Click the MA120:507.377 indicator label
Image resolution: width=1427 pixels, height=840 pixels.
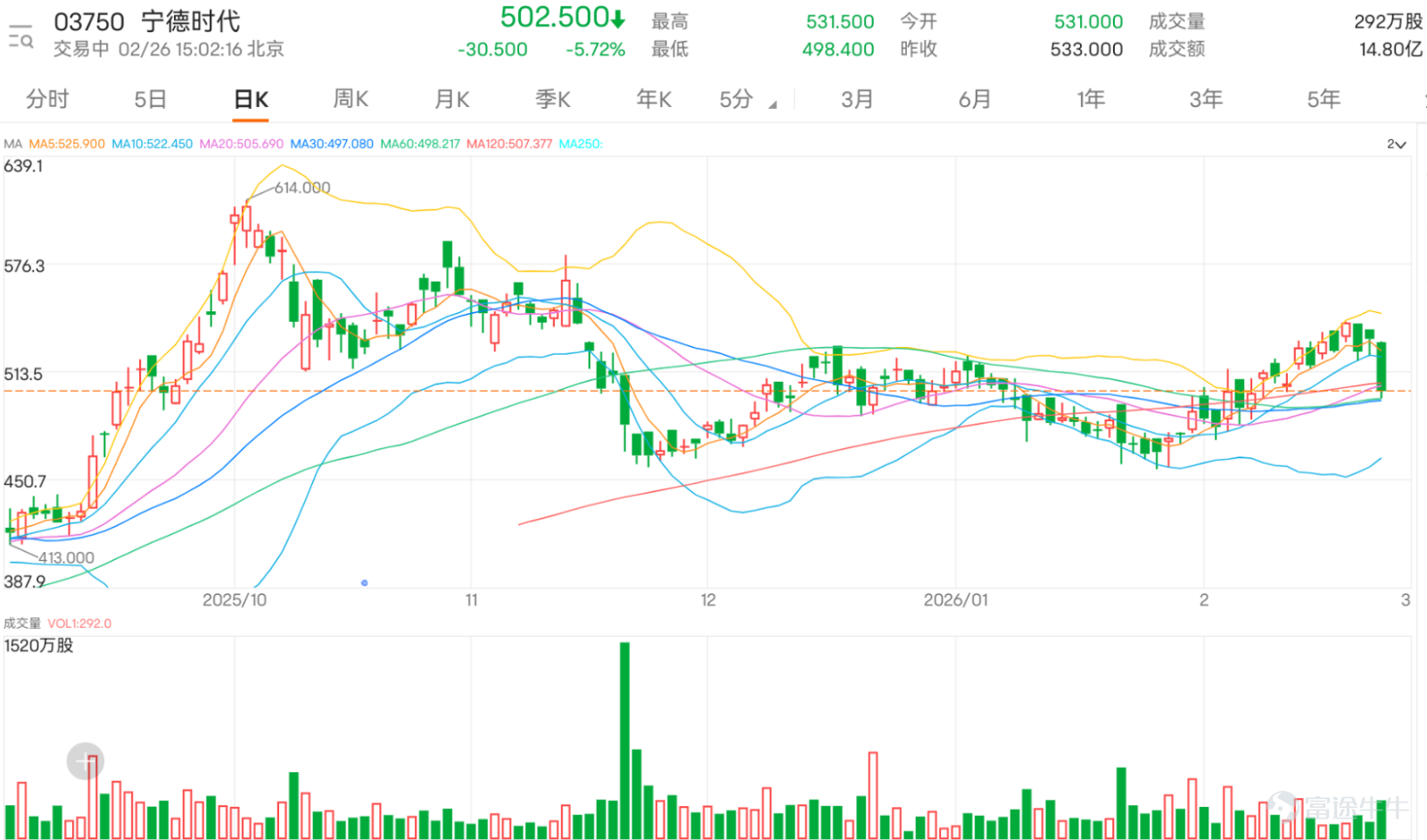pyautogui.click(x=509, y=144)
